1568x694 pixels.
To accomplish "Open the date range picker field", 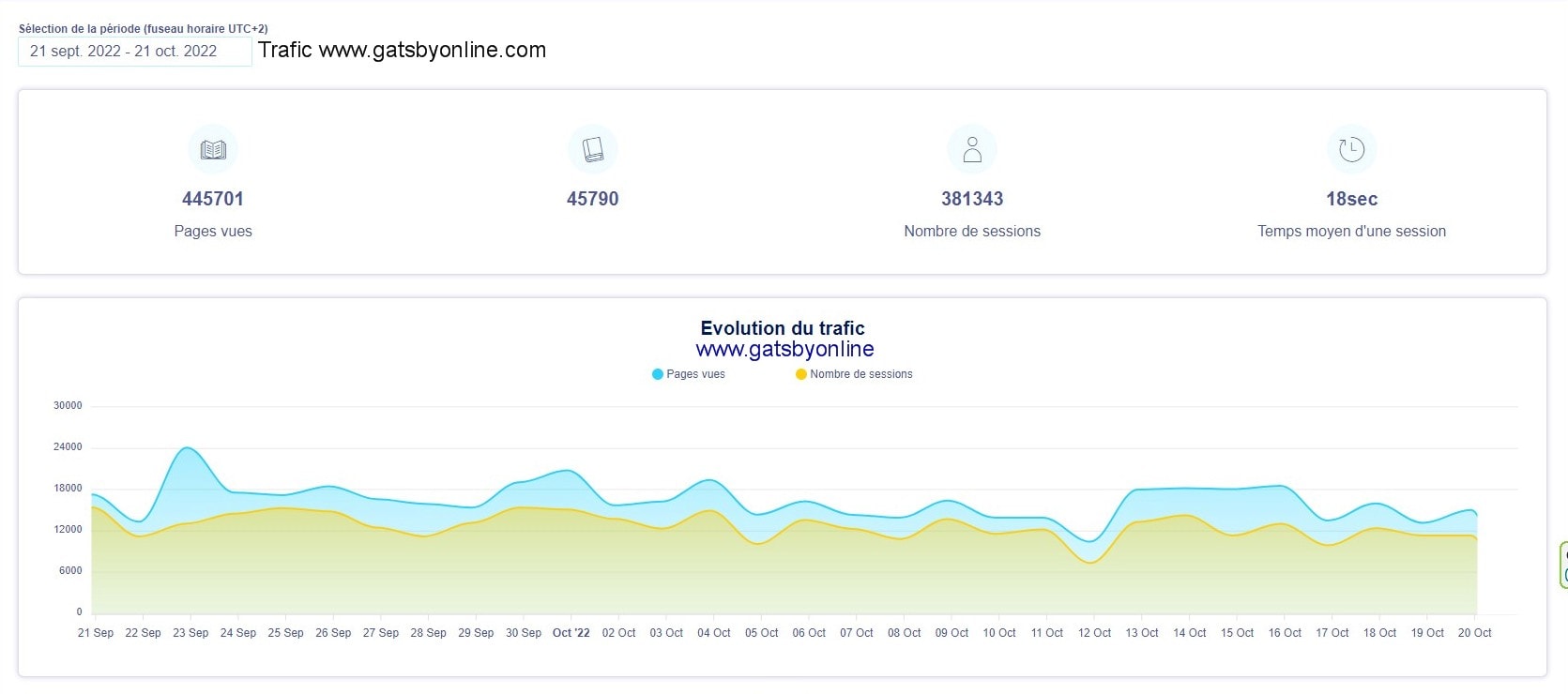I will pyautogui.click(x=134, y=52).
